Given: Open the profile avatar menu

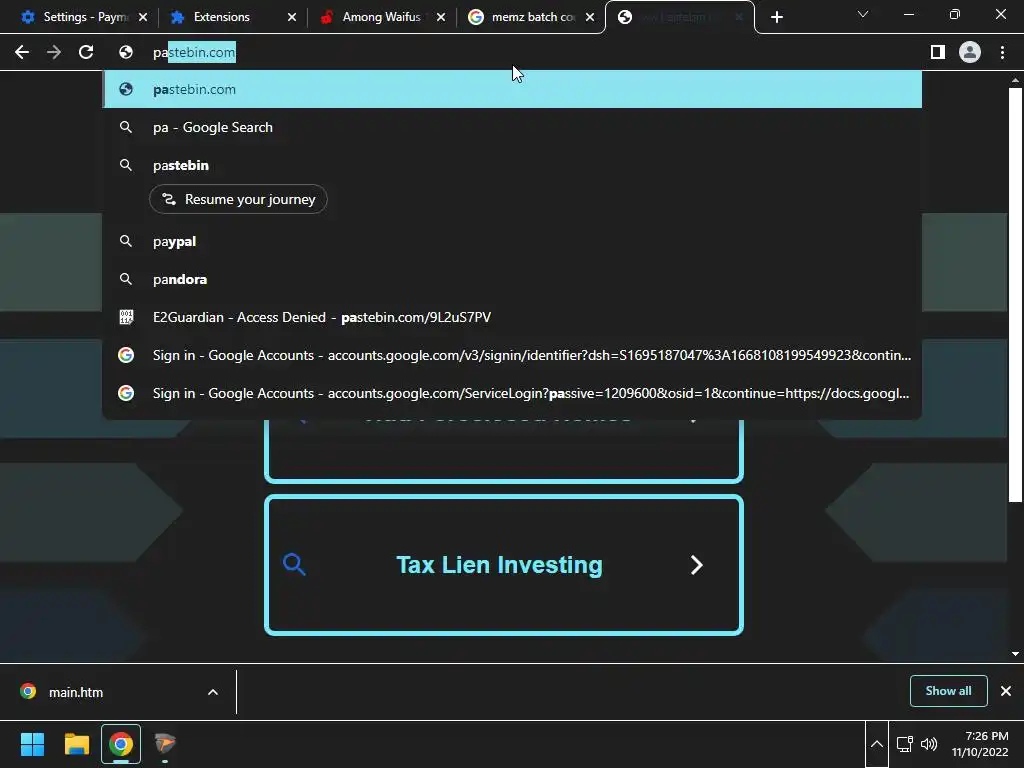Looking at the screenshot, I should point(970,52).
